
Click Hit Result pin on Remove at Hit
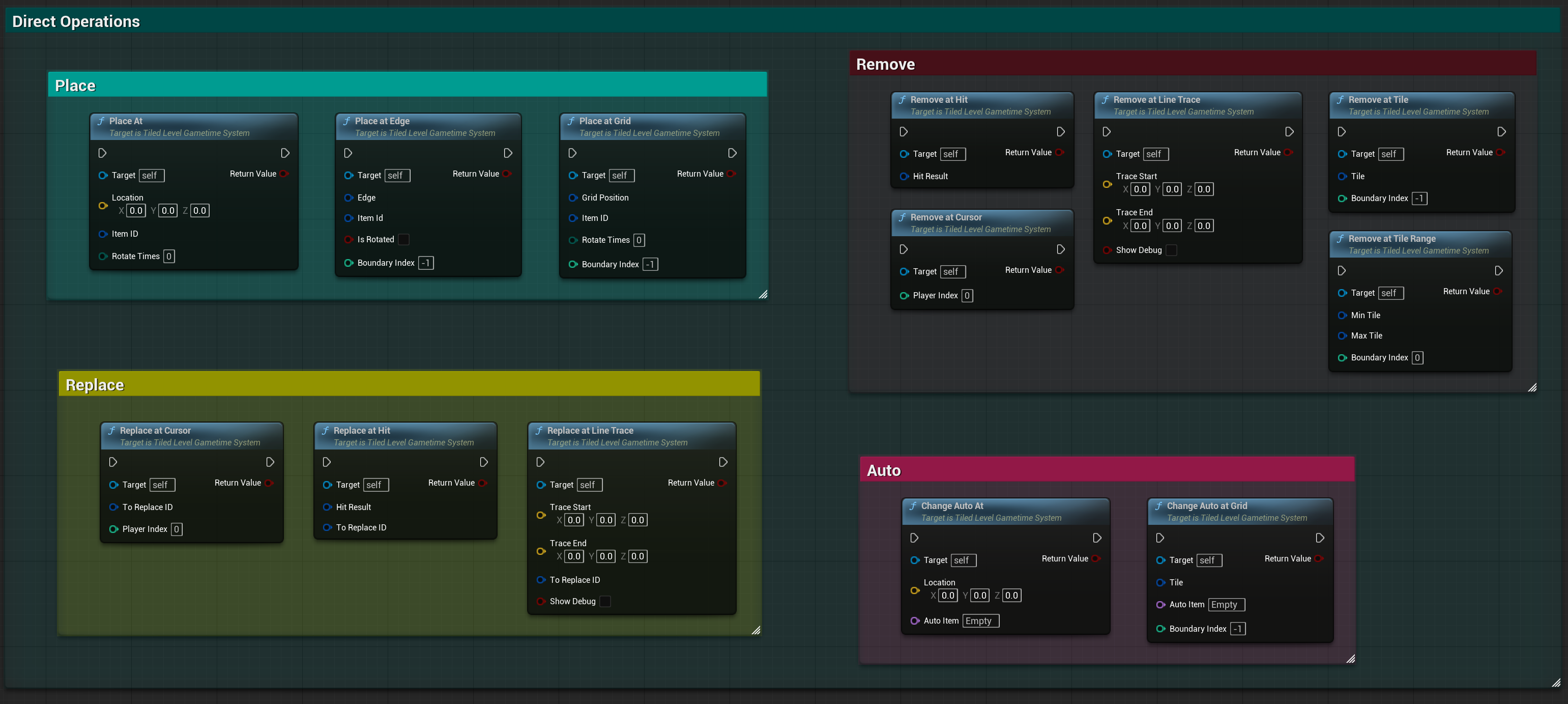(904, 176)
